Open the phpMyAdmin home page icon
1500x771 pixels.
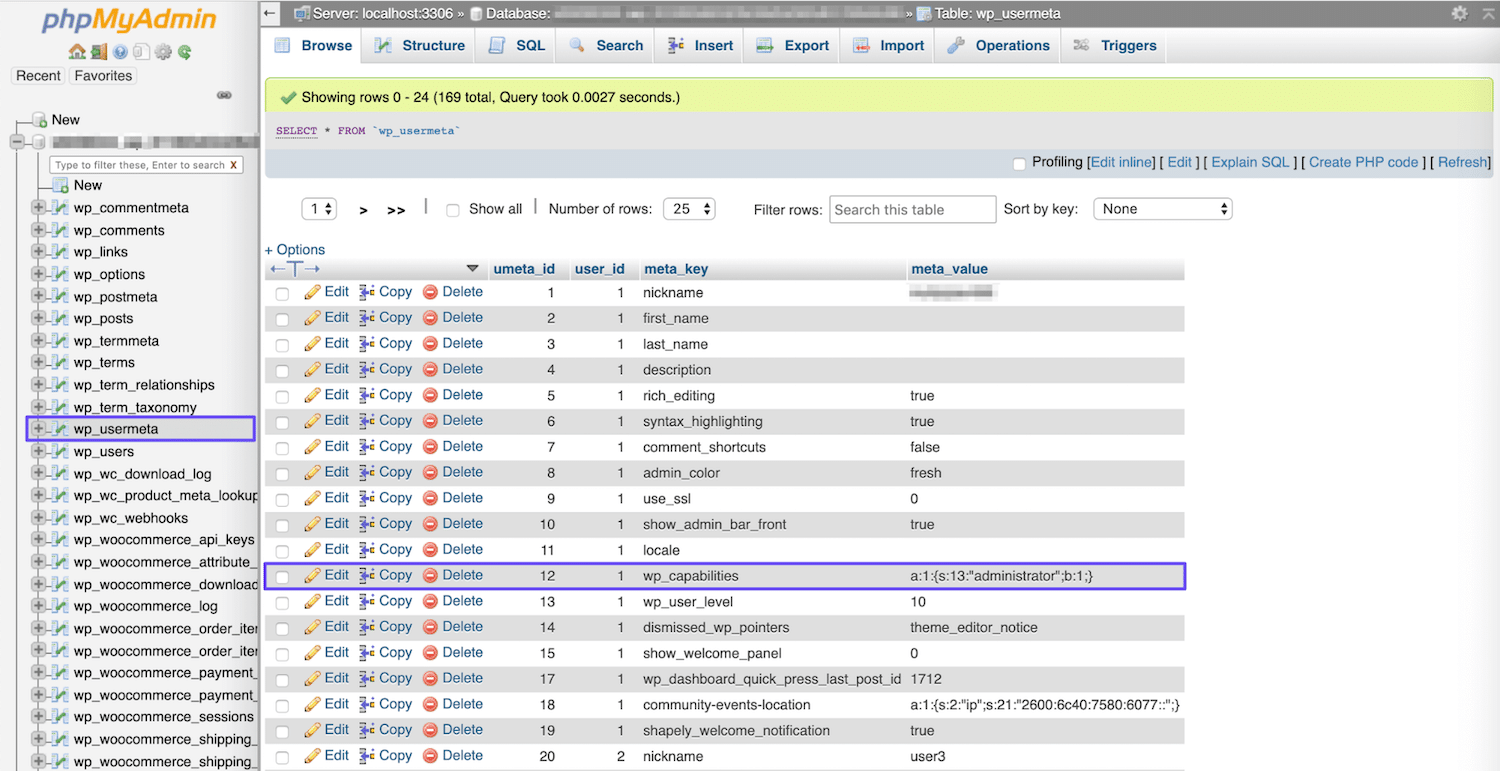coord(76,53)
